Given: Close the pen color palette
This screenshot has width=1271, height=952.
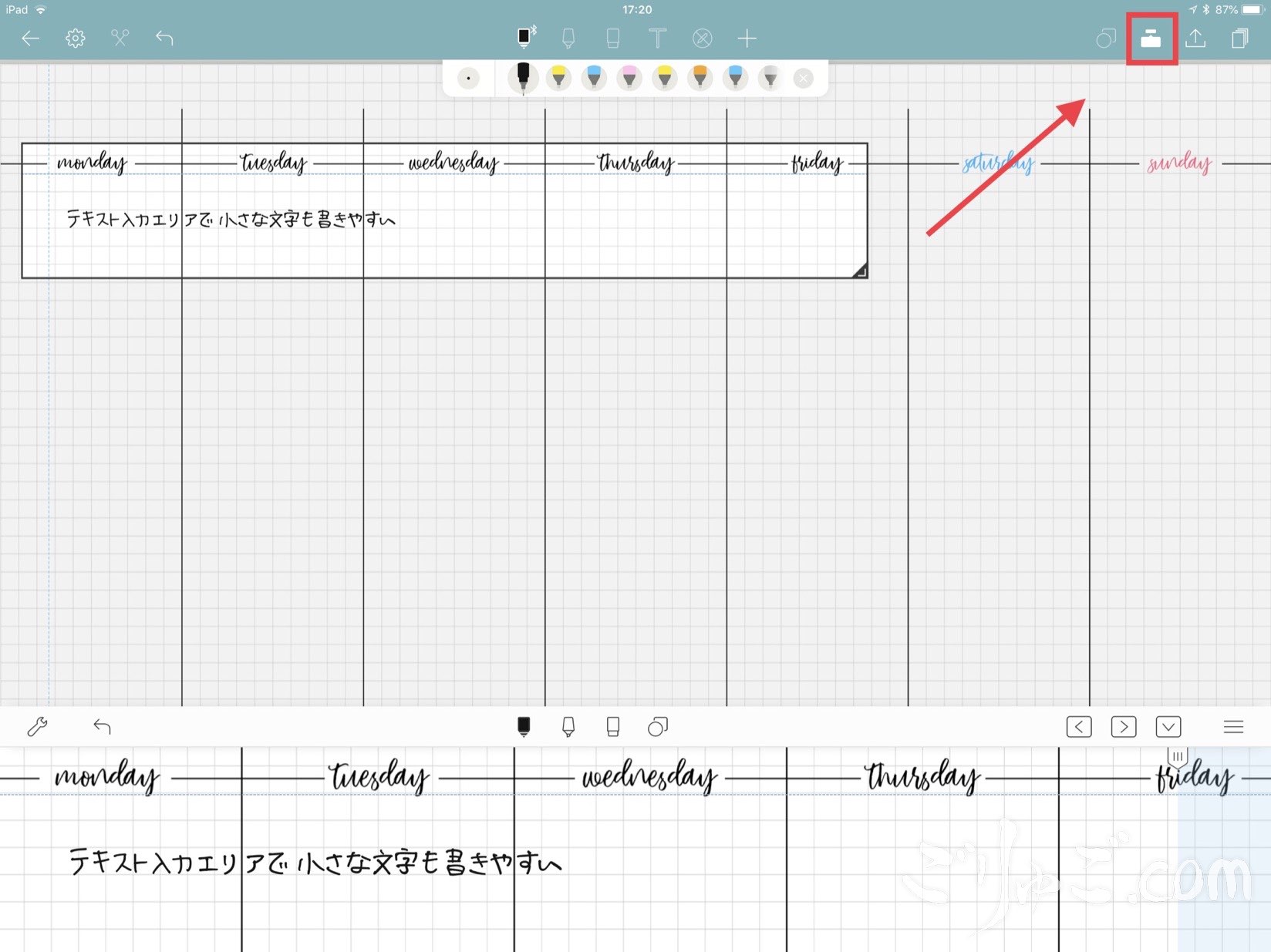Looking at the screenshot, I should (x=804, y=79).
